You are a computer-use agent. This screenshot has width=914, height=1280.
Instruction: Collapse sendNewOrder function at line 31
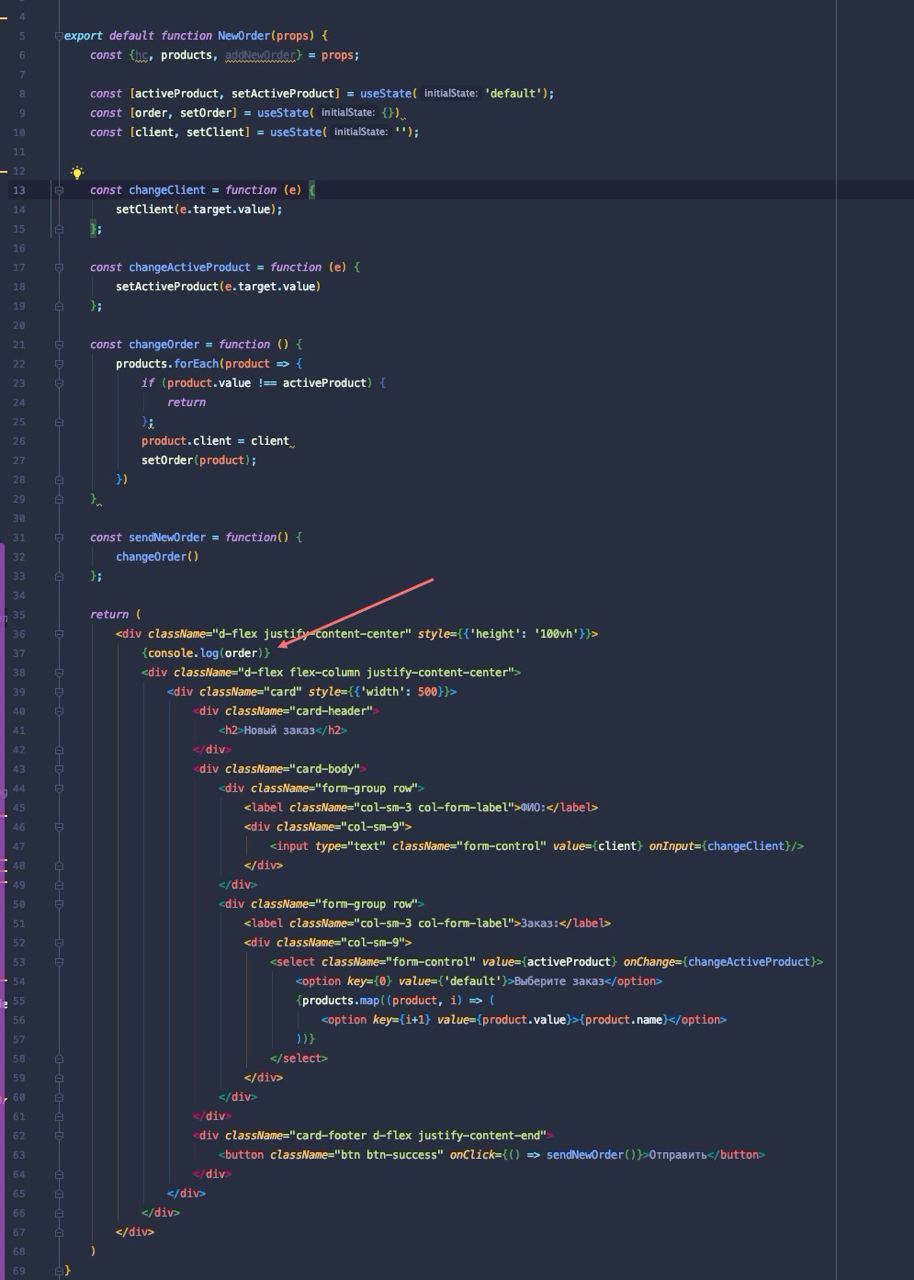click(59, 537)
